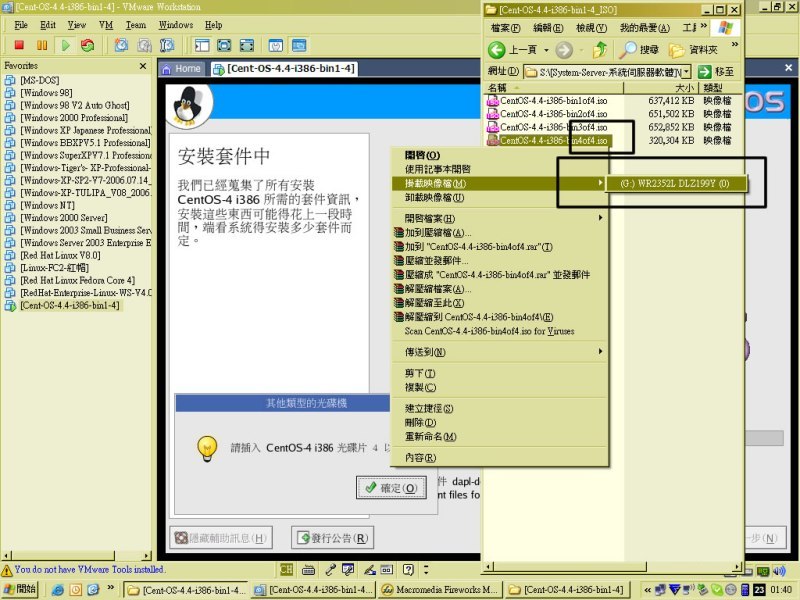Click the warning icon beside VMware Tools message

(x=7, y=569)
